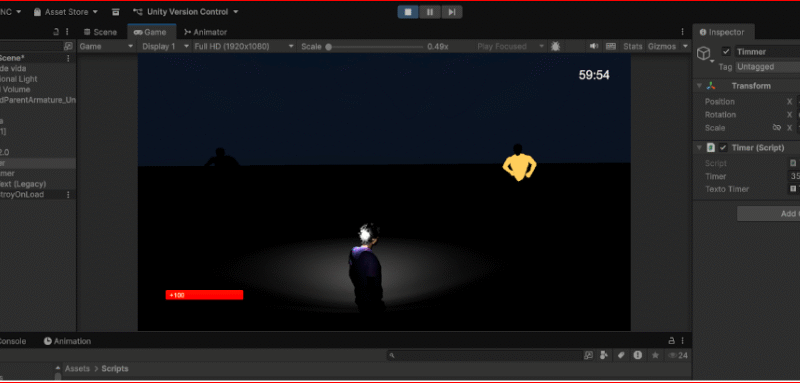Toggle the Gizmos button

(x=662, y=46)
